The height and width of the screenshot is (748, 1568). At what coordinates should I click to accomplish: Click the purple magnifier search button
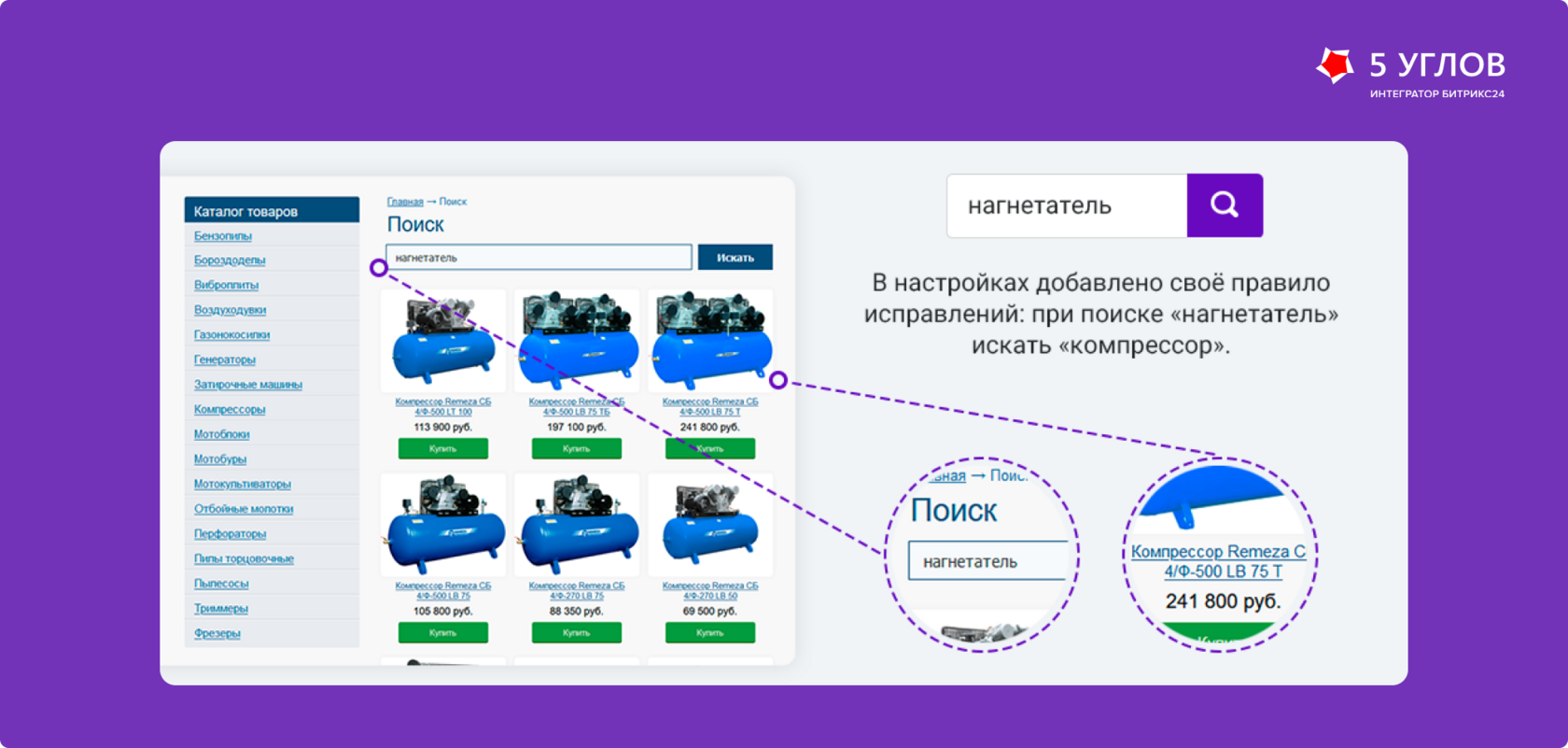[x=1225, y=205]
